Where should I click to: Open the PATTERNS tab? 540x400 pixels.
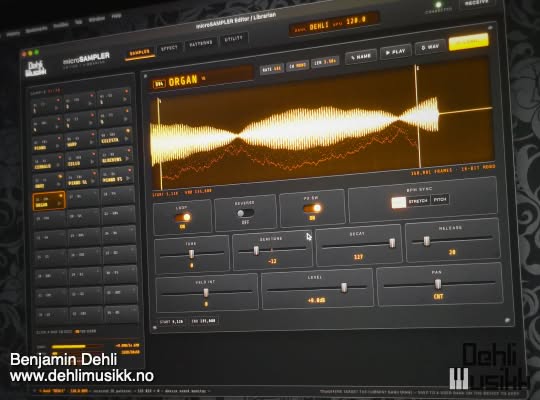coord(201,43)
